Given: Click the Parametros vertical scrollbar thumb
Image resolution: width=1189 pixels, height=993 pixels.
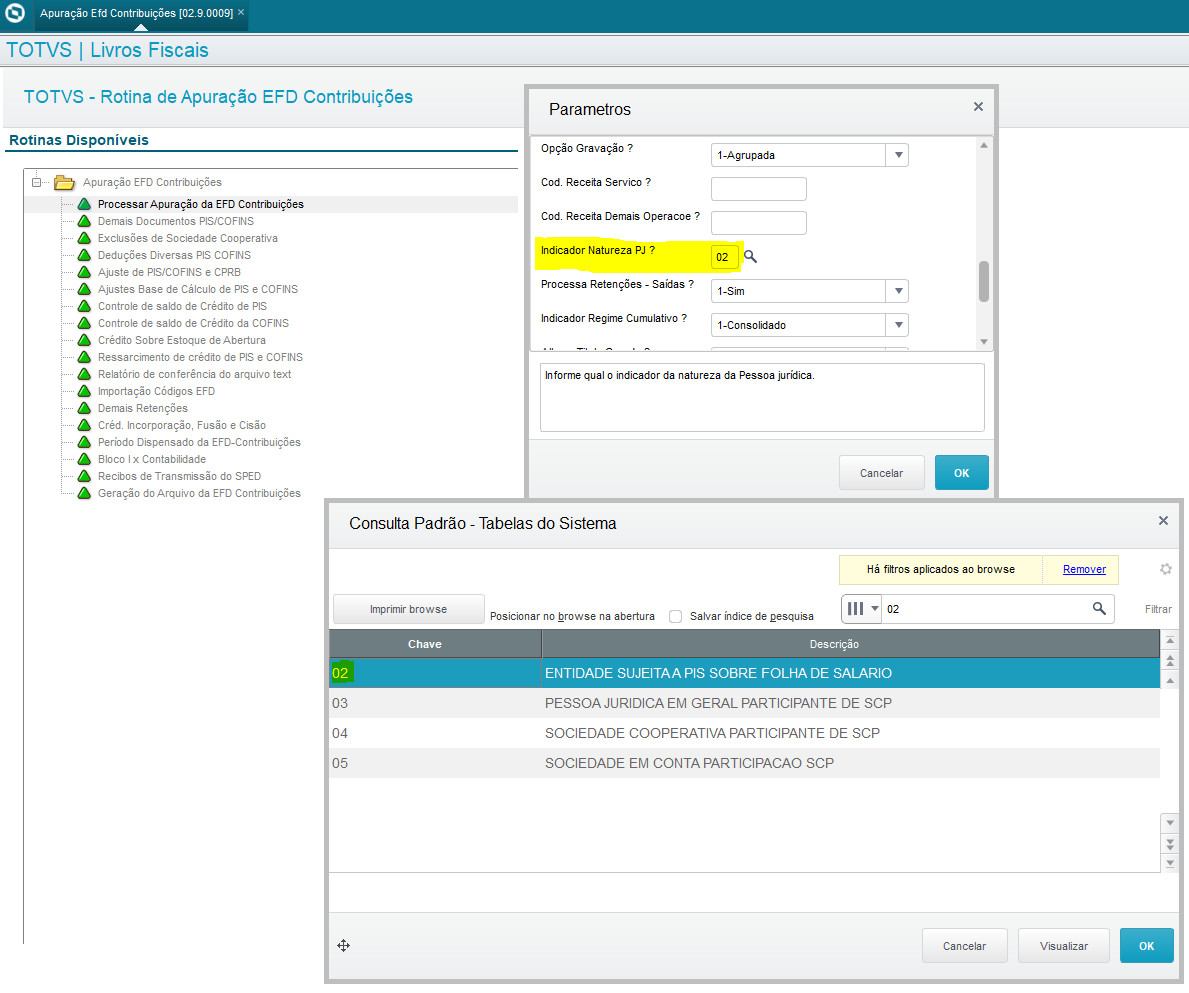Looking at the screenshot, I should (x=984, y=281).
